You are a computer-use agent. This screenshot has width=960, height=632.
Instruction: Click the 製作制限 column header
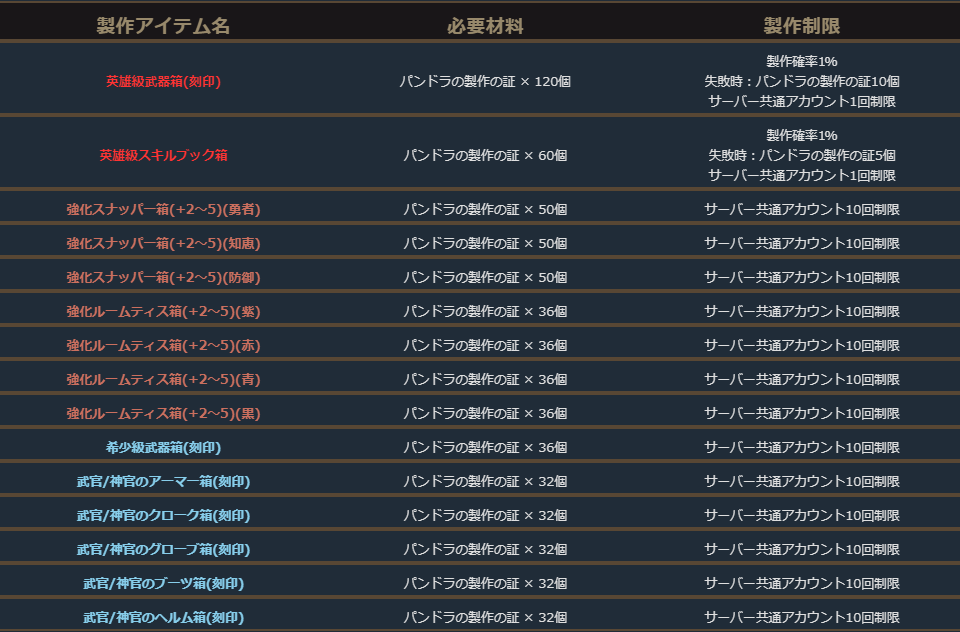click(801, 26)
